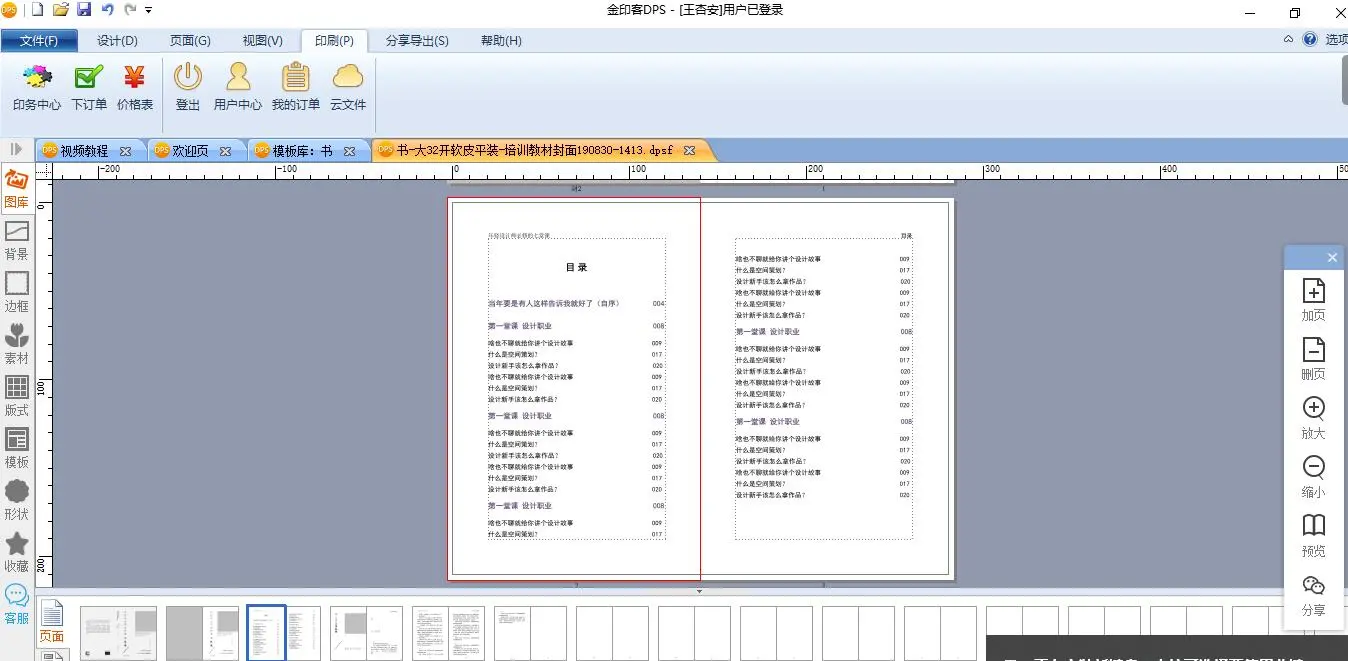Viewport: 1348px width, 661px height.
Task: Open the 形状 shapes panel
Action: point(17,499)
